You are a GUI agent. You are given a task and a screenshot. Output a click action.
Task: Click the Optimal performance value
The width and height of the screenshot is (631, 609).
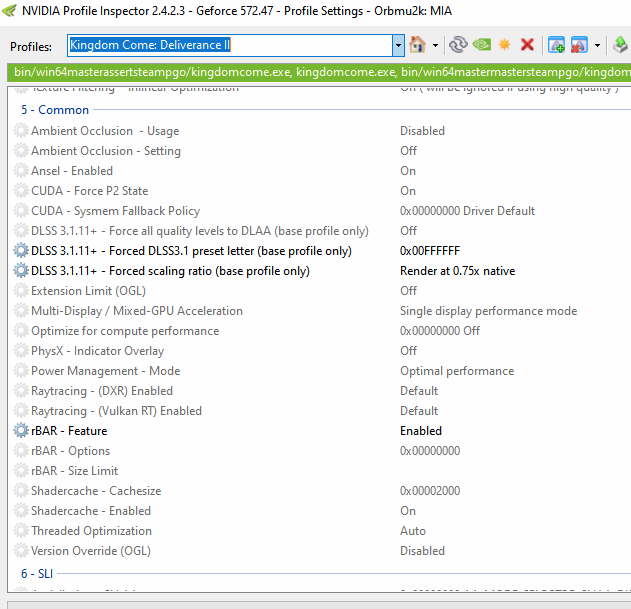457,371
